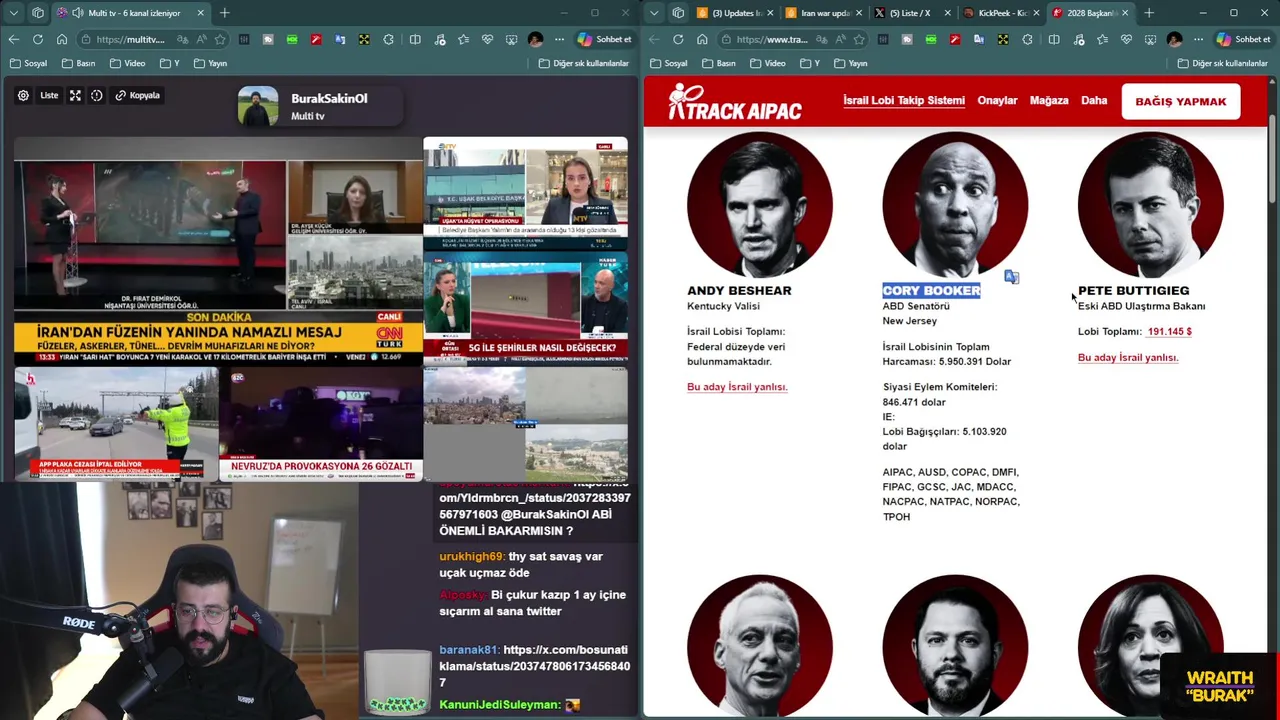Click the exclamation info icon in Multi tv
This screenshot has height=720, width=1280.
pyautogui.click(x=97, y=95)
